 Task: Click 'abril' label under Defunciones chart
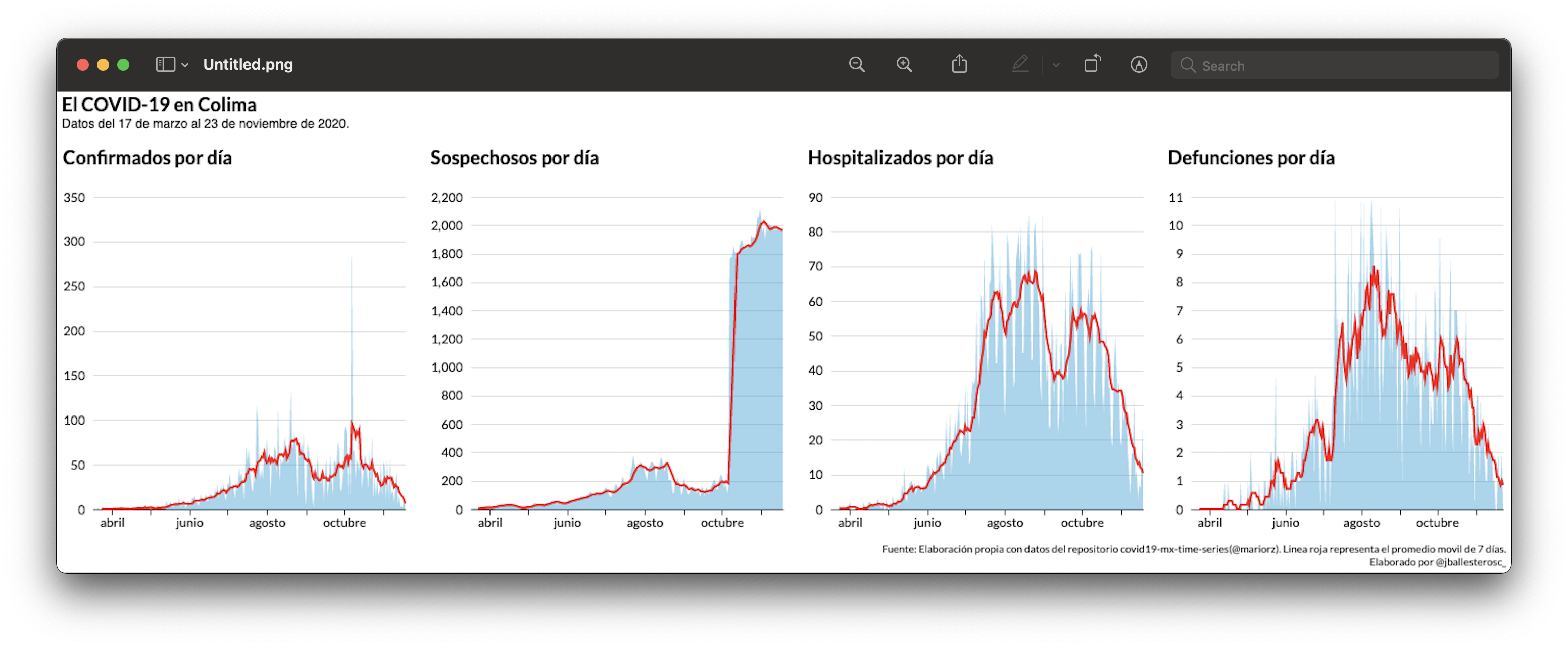(1209, 523)
